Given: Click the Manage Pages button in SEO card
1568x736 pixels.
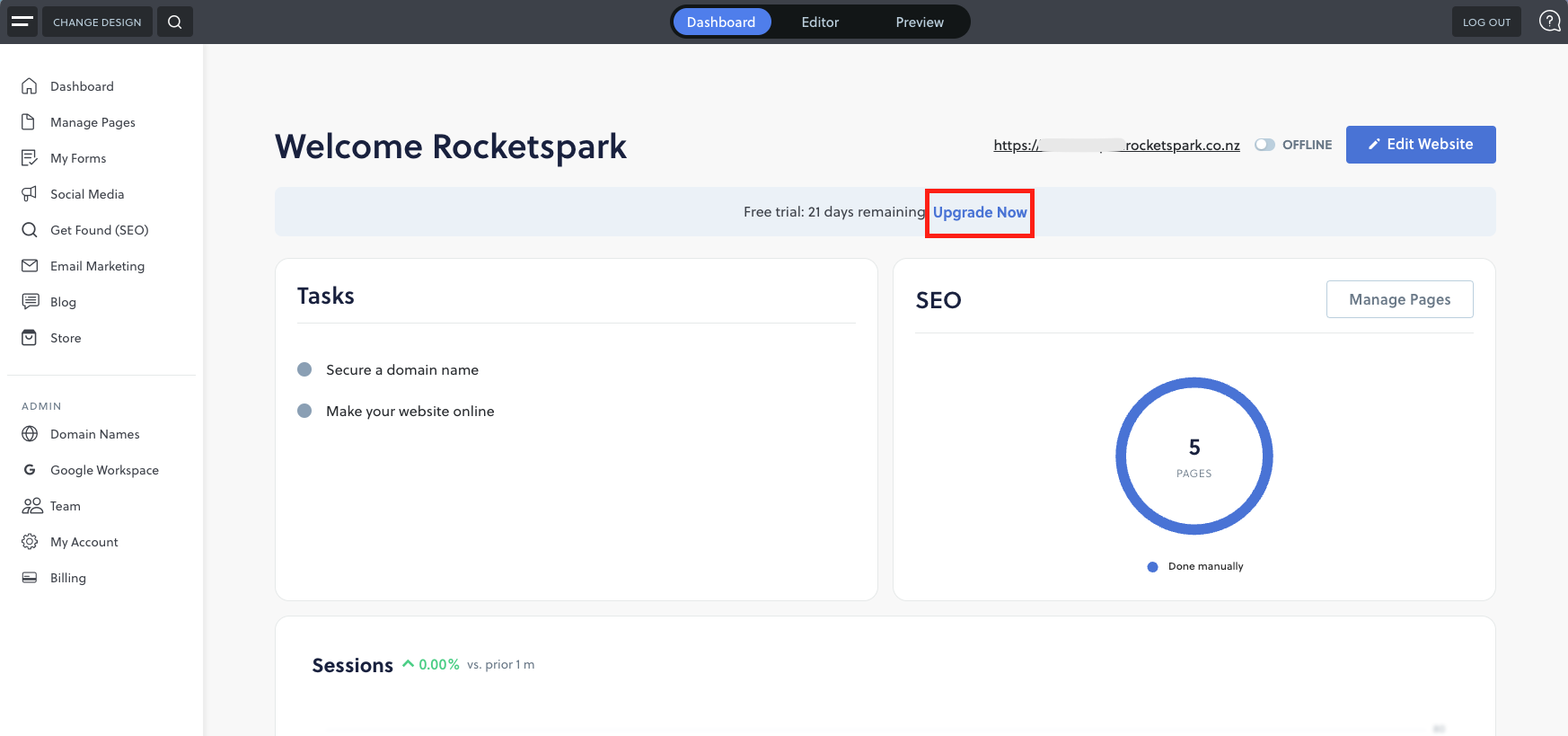Looking at the screenshot, I should [x=1399, y=299].
